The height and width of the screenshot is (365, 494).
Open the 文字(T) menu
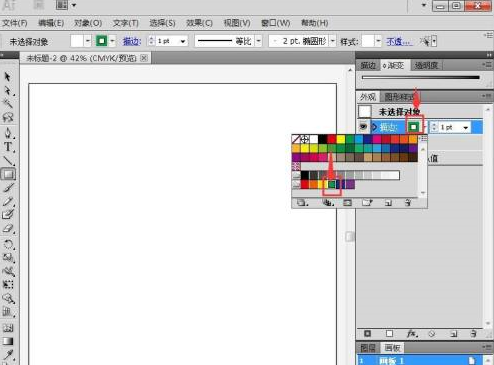[126, 23]
